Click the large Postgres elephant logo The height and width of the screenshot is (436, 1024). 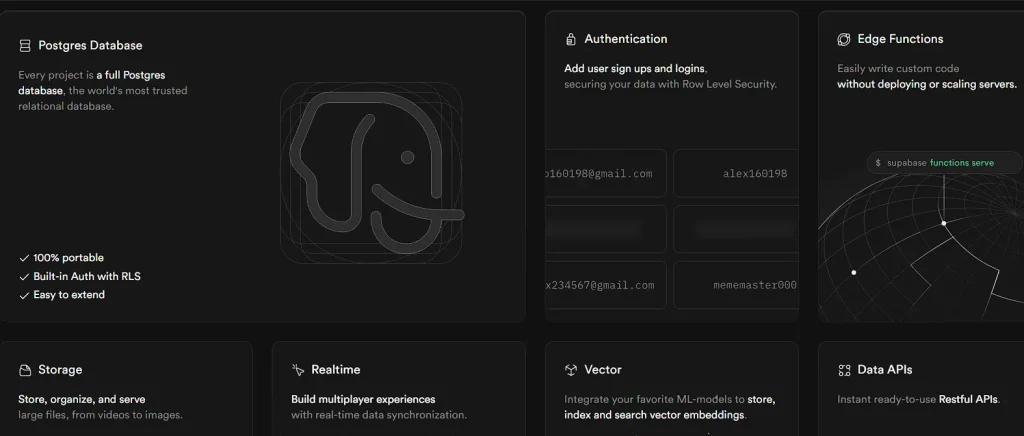[x=372, y=173]
